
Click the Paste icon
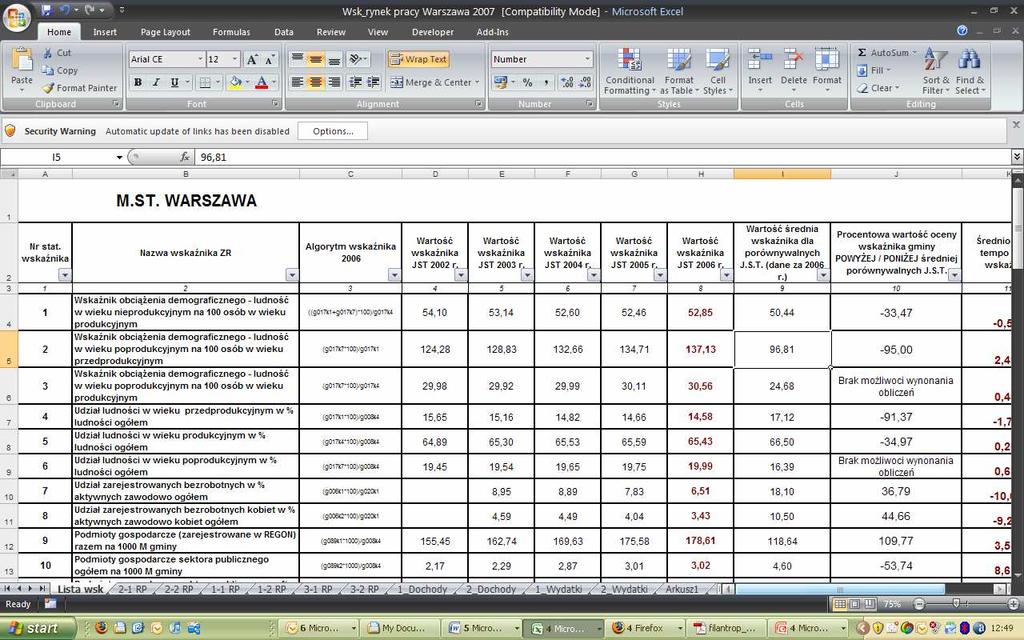(22, 61)
